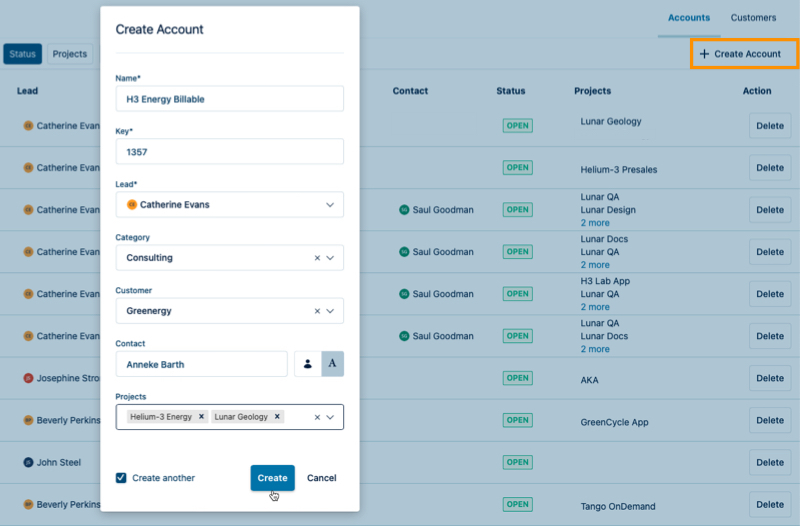
Task: Select the text 'A' contact mode icon
Action: coord(332,364)
